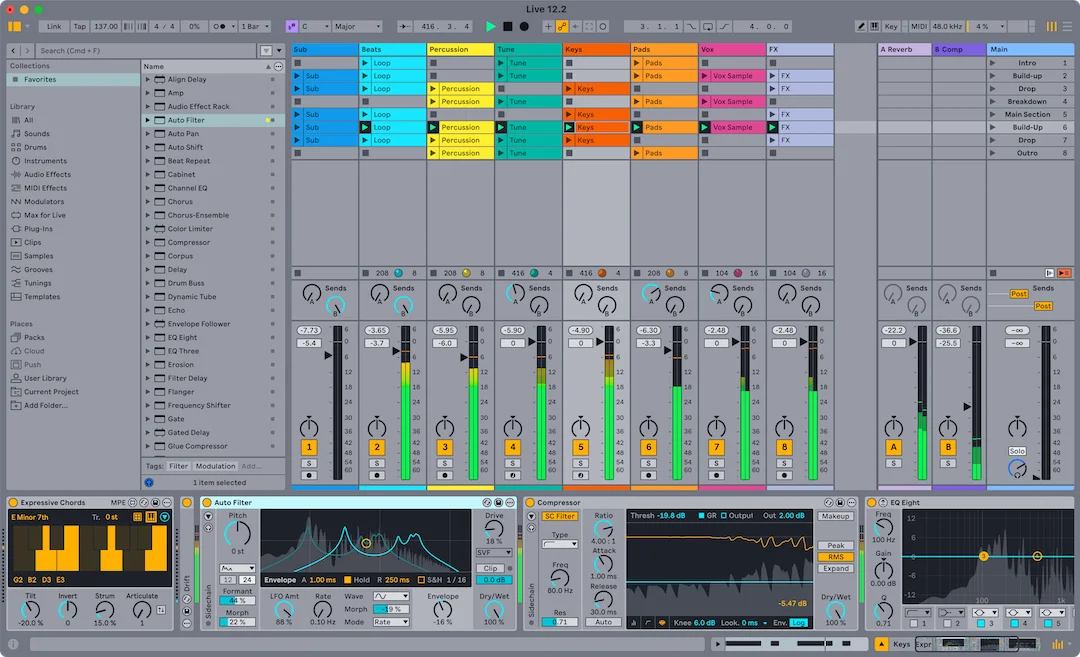Toggle the purple Scale Mode icon
Screen dimensions: 1080x657
coord(291,27)
